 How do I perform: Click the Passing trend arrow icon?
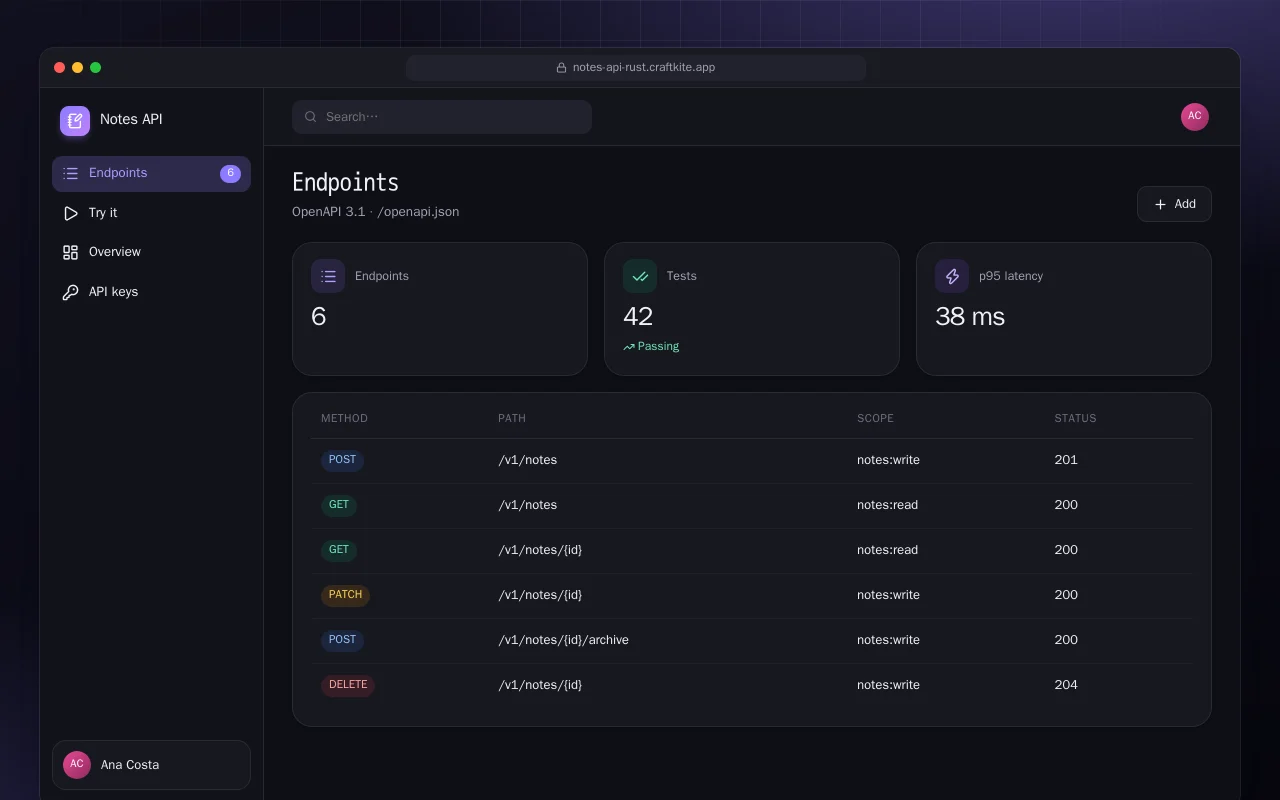coord(629,347)
